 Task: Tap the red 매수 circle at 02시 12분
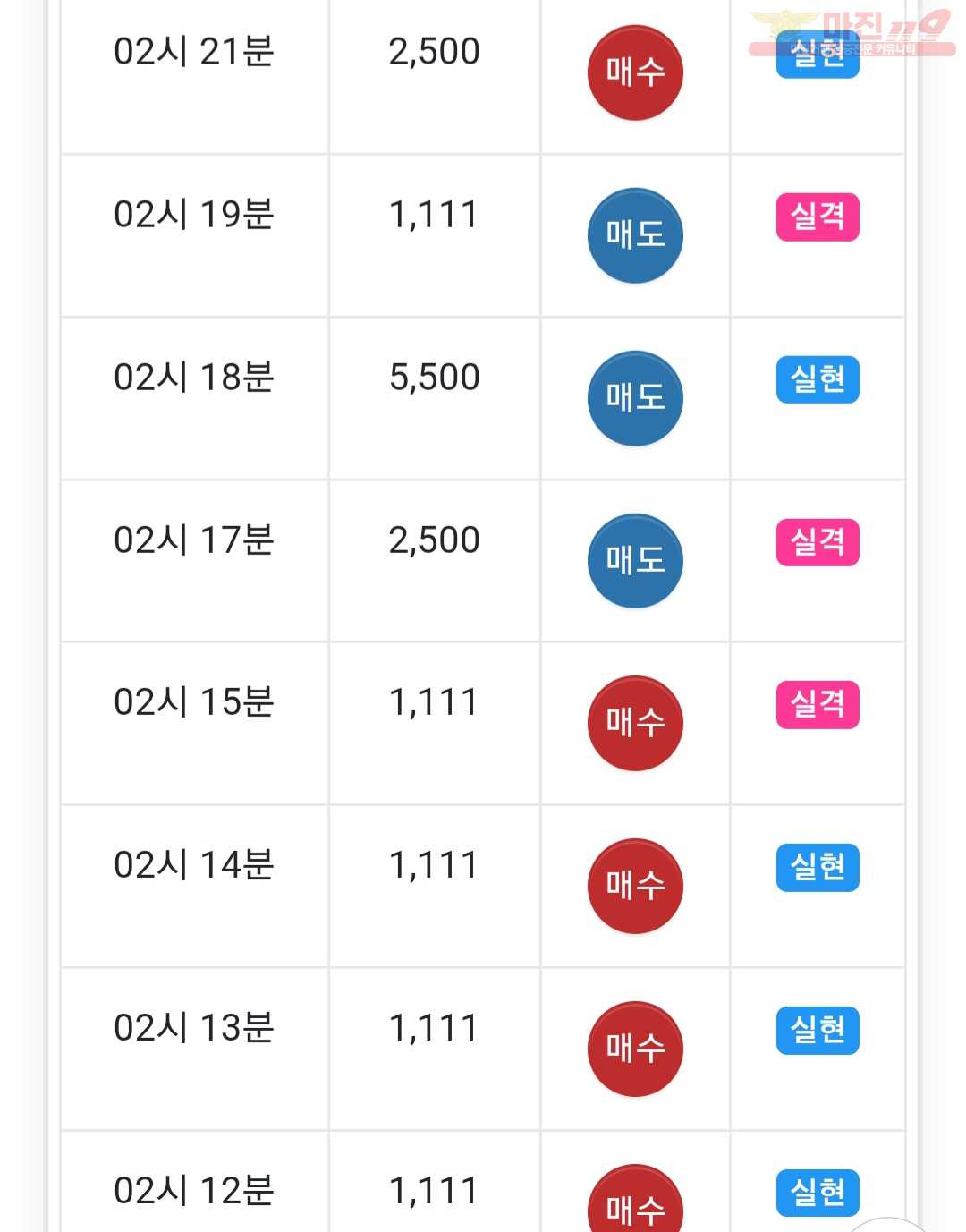tap(635, 1199)
